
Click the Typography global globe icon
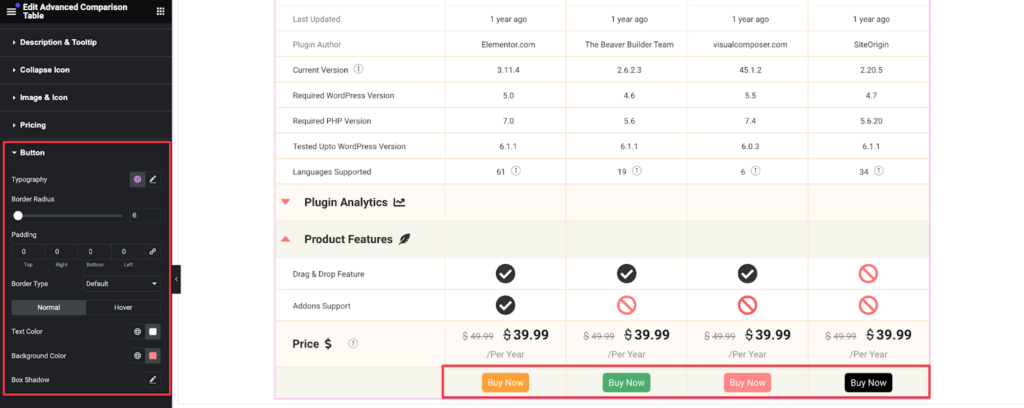tap(138, 179)
